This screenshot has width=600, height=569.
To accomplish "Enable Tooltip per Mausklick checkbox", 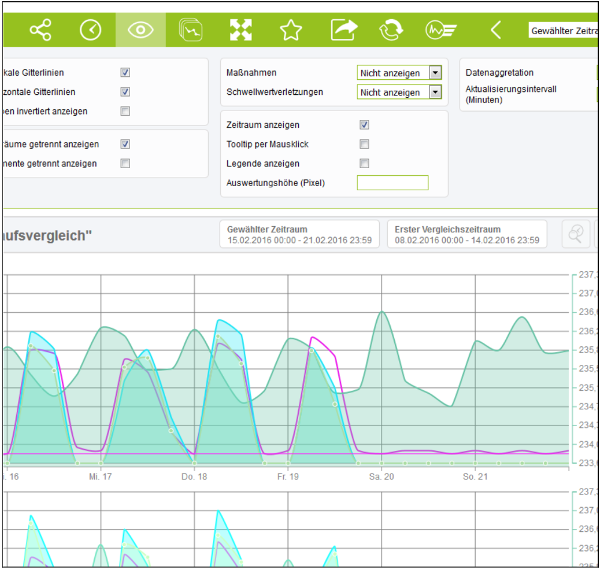I will click(x=364, y=144).
